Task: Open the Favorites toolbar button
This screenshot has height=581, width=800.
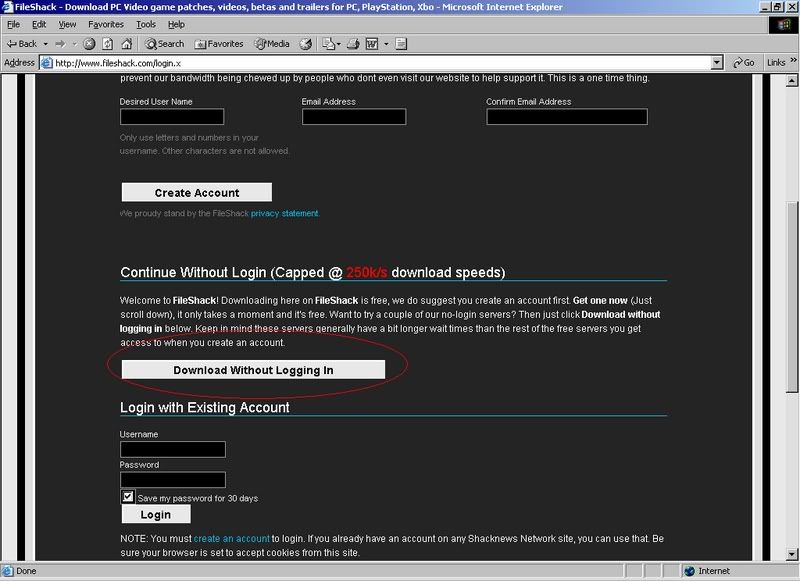Action: tap(218, 44)
